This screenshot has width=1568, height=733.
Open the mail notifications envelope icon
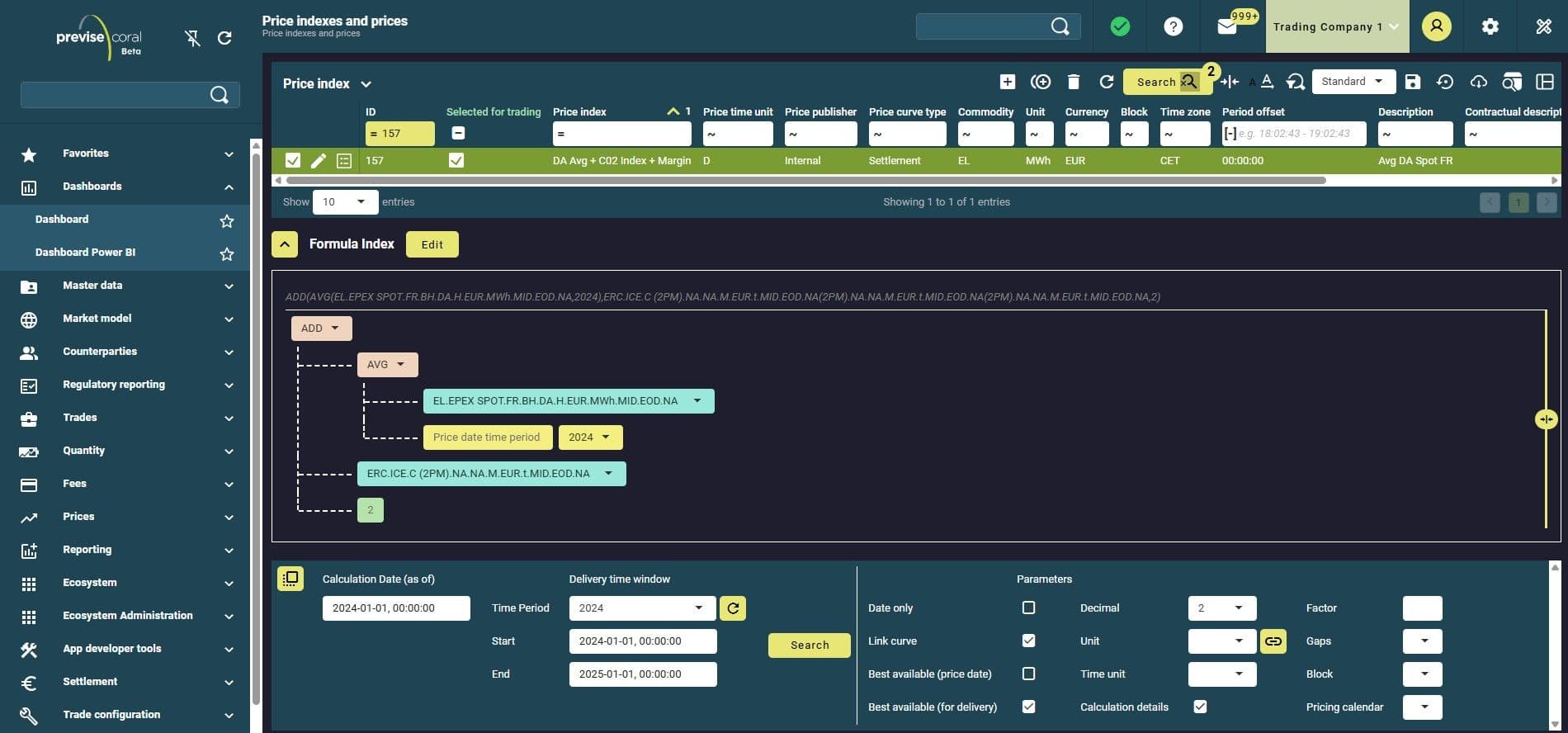pyautogui.click(x=1226, y=27)
